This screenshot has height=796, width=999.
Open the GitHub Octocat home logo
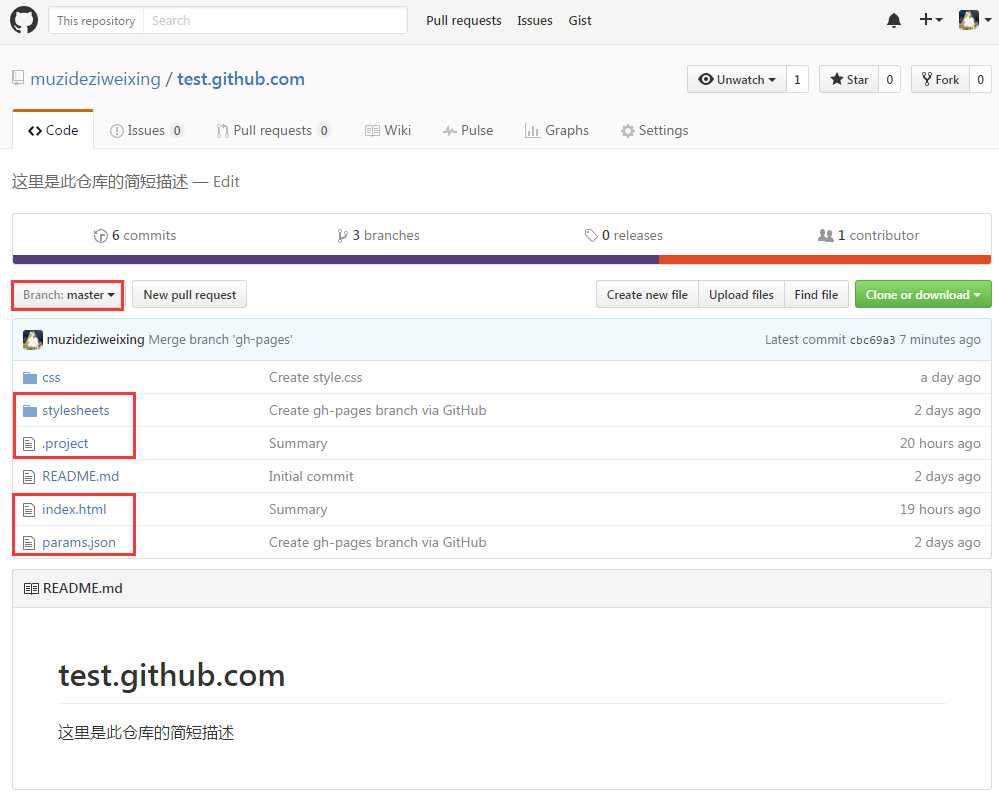point(24,20)
